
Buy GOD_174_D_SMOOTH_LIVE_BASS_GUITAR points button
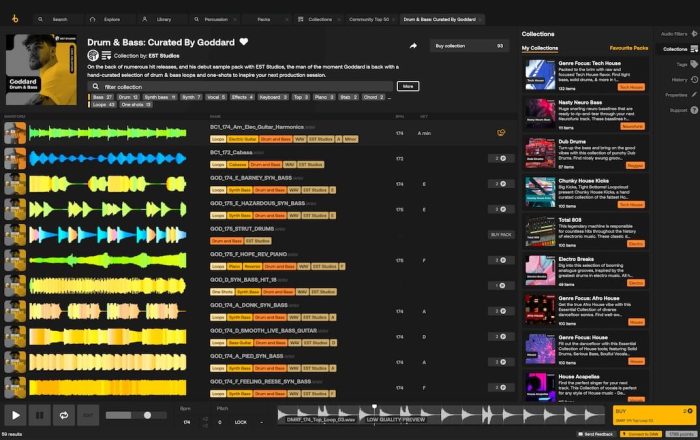point(500,336)
